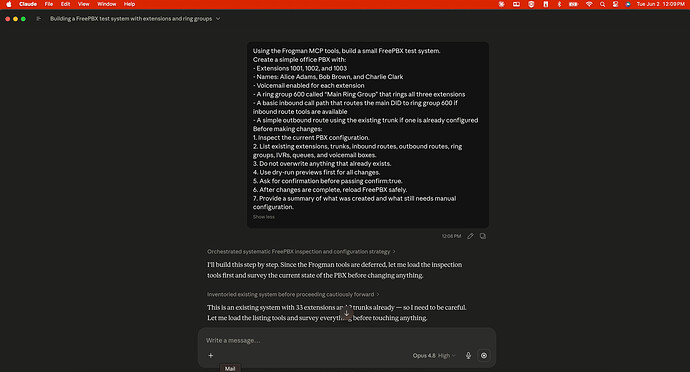The height and width of the screenshot is (372, 690).
Task: Copy the user message to clipboard
Action: point(483,236)
